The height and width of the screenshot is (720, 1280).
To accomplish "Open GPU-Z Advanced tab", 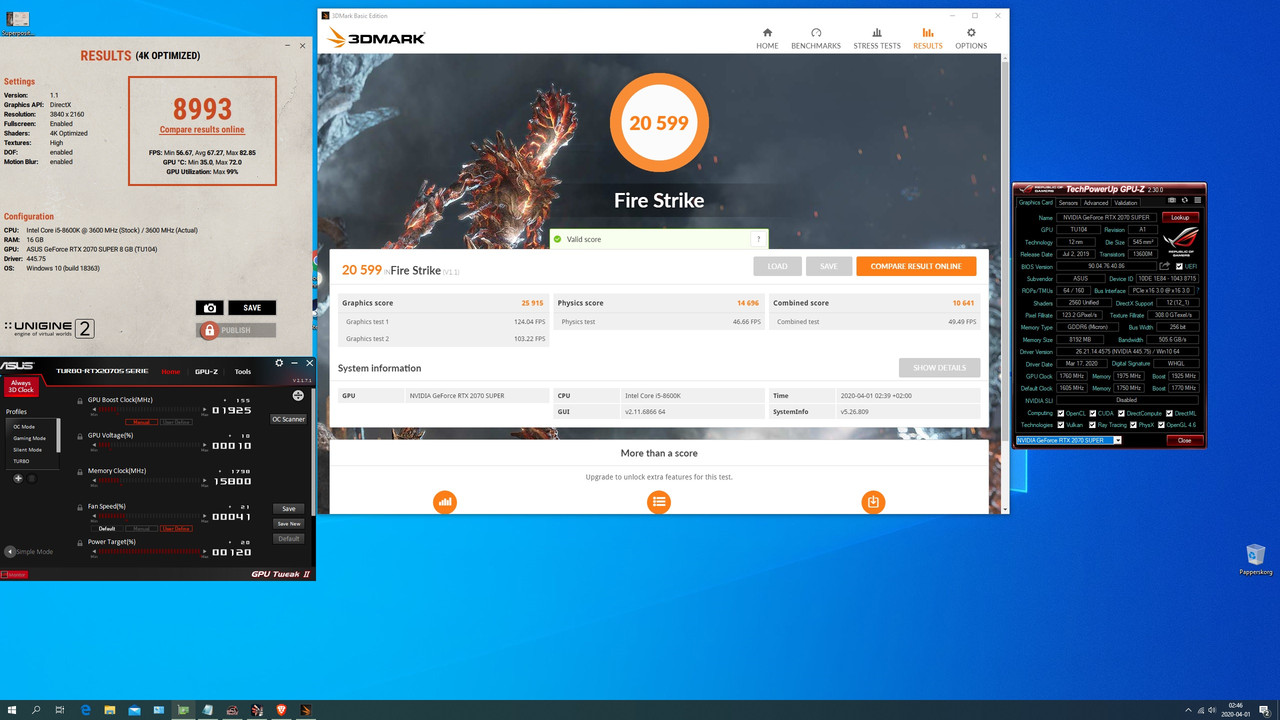I will (1096, 203).
